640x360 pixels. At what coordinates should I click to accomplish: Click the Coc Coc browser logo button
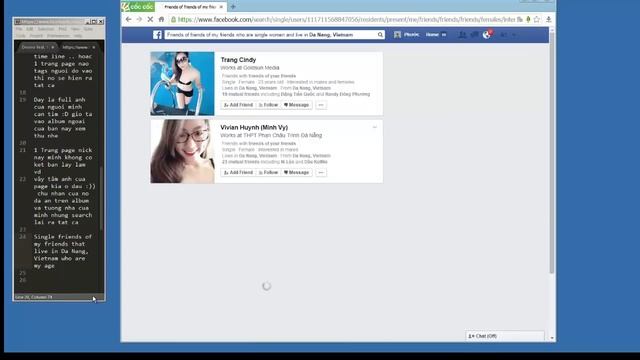(x=138, y=7)
